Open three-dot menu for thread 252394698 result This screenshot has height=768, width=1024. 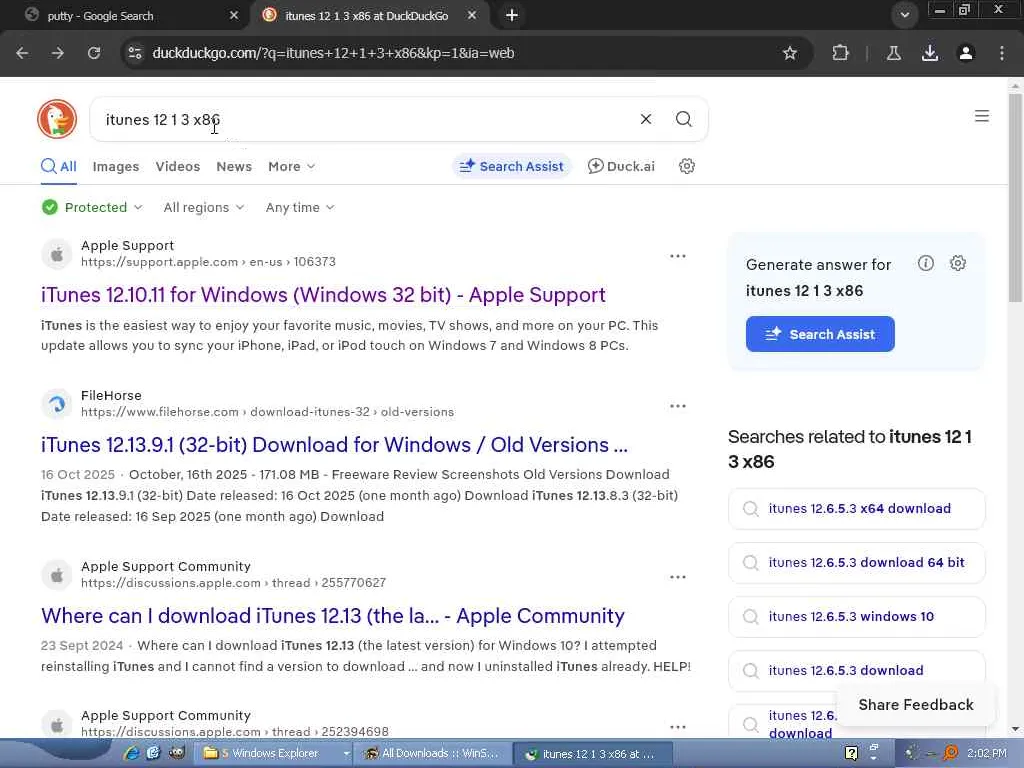click(678, 727)
